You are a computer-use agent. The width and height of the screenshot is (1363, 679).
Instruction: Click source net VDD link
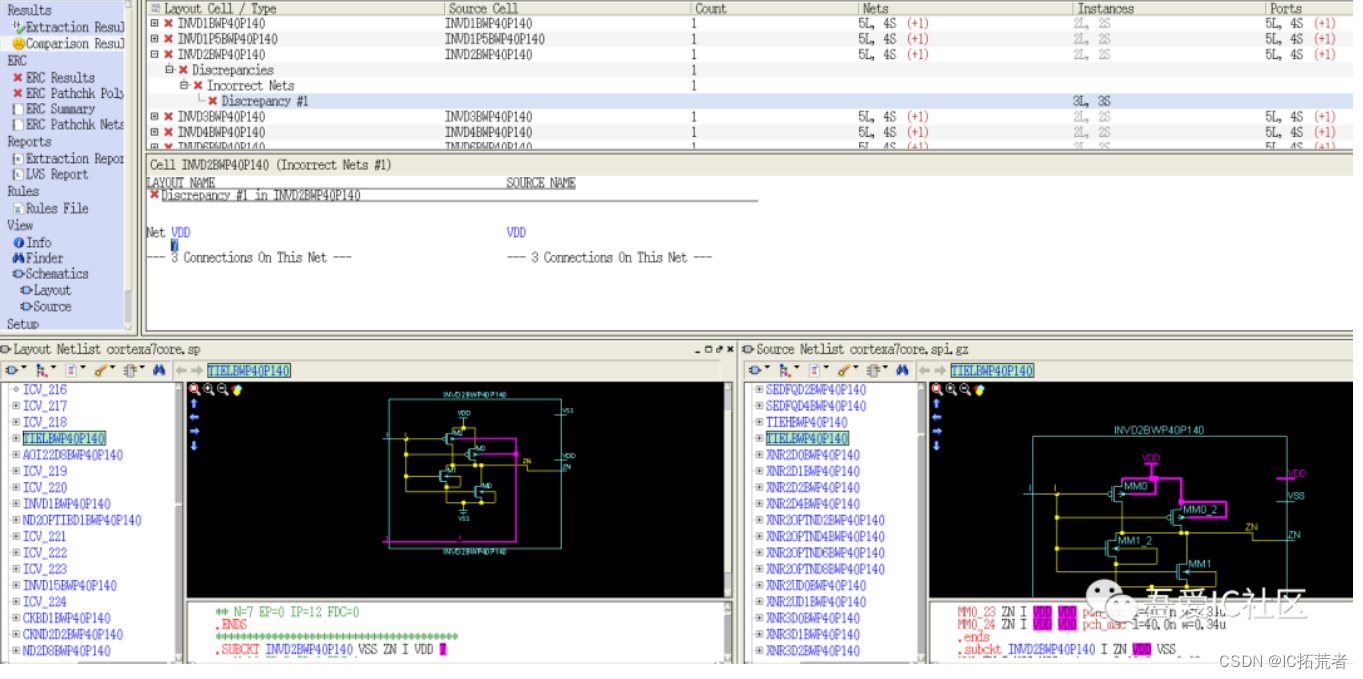pyautogui.click(x=516, y=232)
